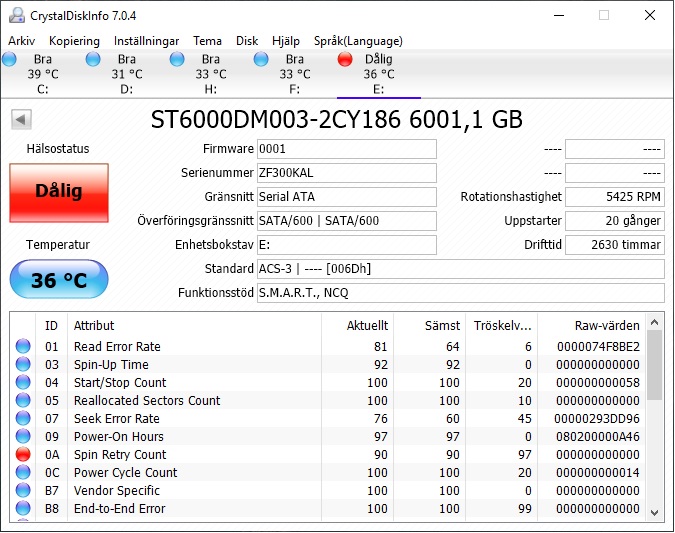Select the Reallocated Sectors Count row

point(327,400)
